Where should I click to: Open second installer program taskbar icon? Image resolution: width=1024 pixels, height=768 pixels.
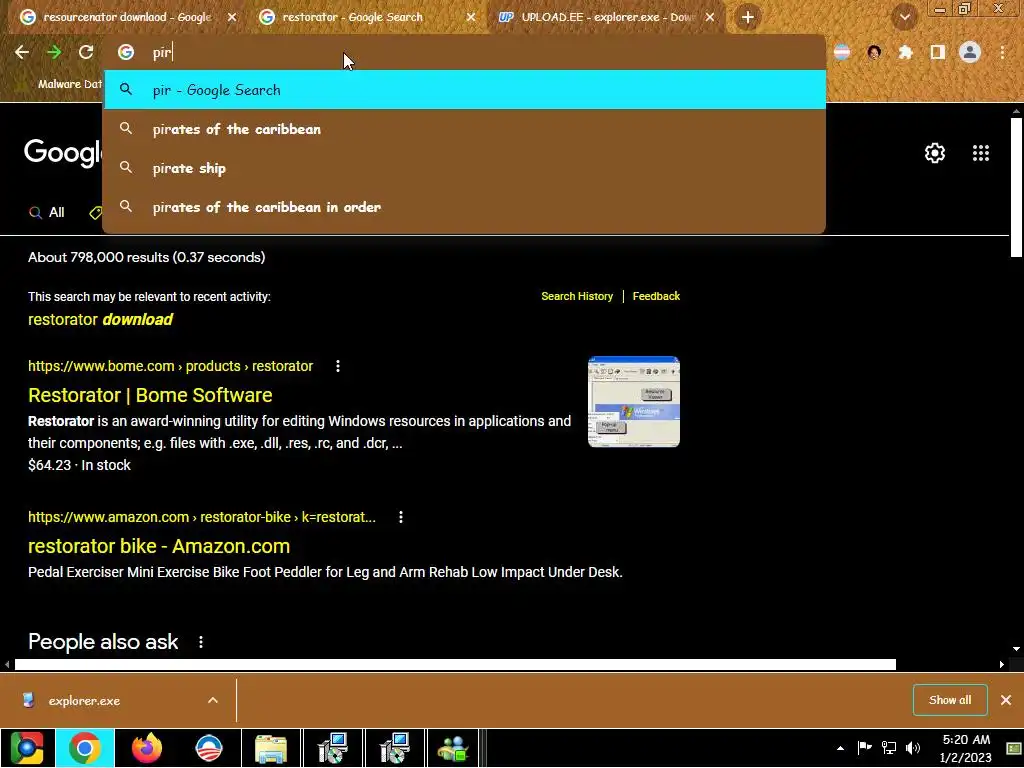click(394, 748)
